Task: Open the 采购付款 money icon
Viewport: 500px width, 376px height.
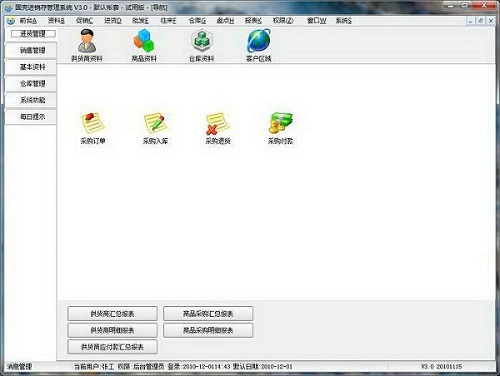Action: click(x=280, y=123)
